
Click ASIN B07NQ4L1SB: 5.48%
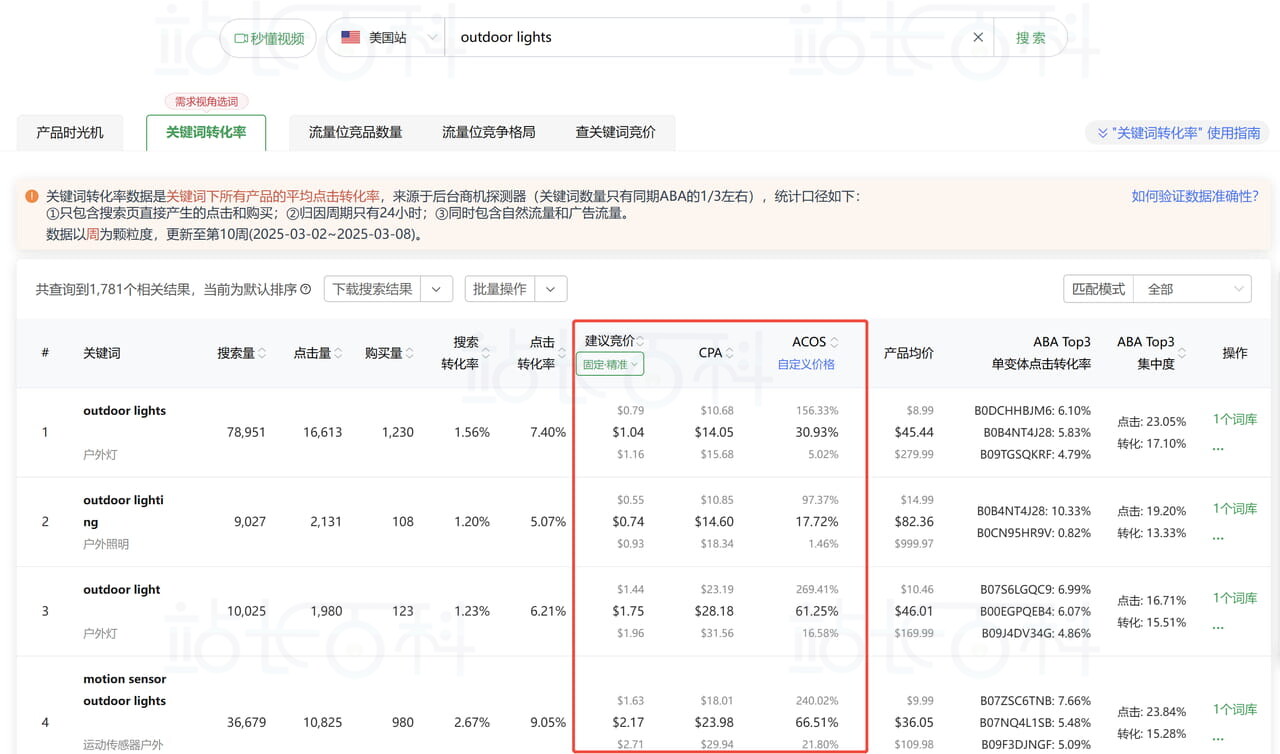coord(1034,722)
